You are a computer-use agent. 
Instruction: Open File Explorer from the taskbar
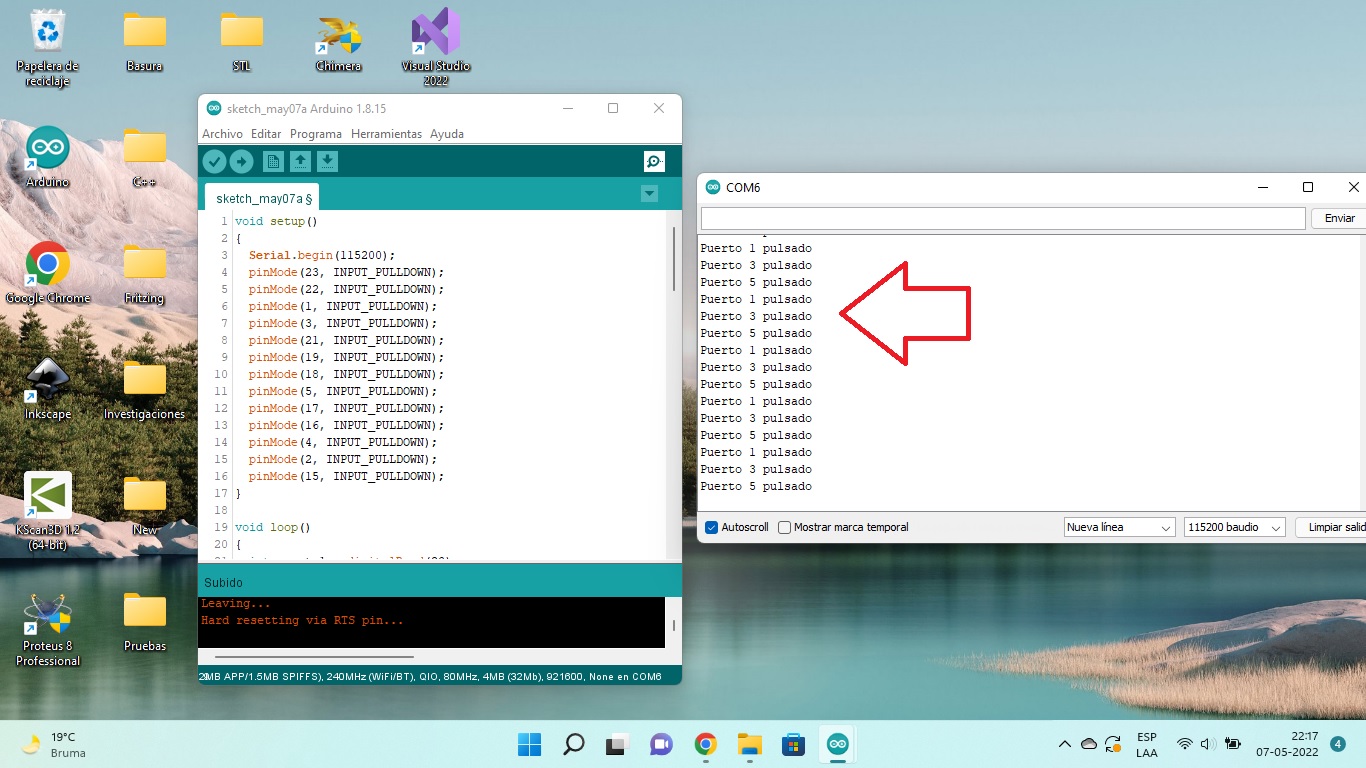tap(749, 744)
